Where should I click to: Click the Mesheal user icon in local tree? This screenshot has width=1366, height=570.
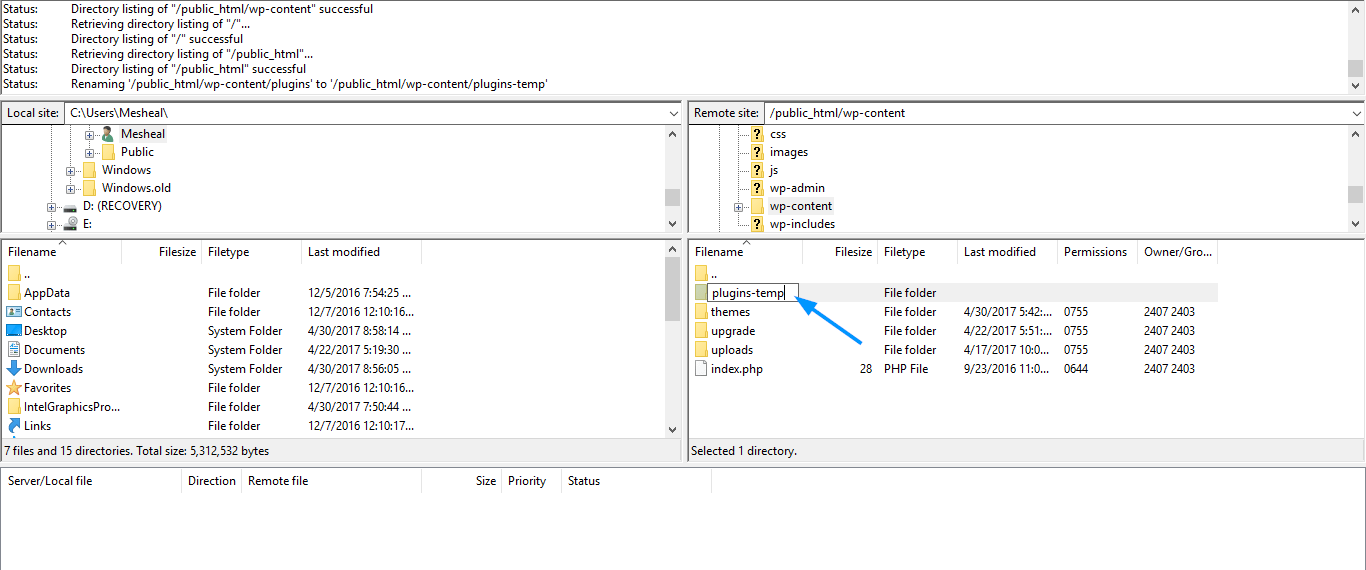[108, 134]
